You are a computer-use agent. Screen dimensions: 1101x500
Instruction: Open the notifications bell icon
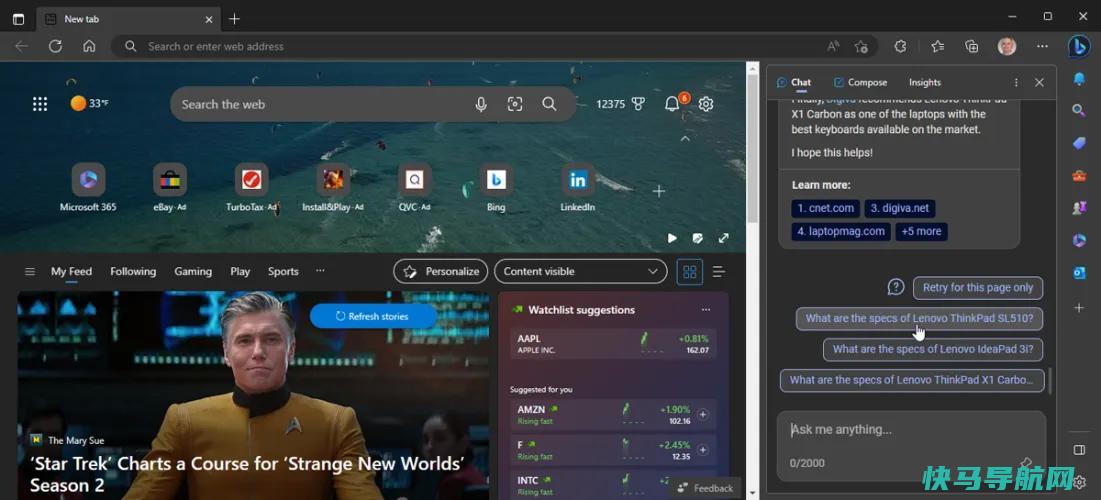pyautogui.click(x=672, y=104)
